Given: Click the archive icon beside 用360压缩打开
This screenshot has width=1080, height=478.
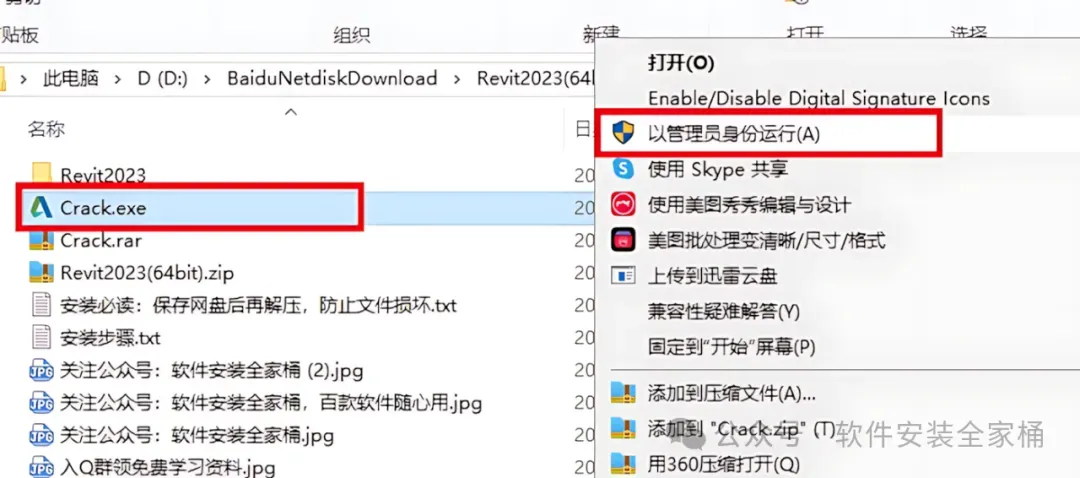Looking at the screenshot, I should [x=623, y=463].
